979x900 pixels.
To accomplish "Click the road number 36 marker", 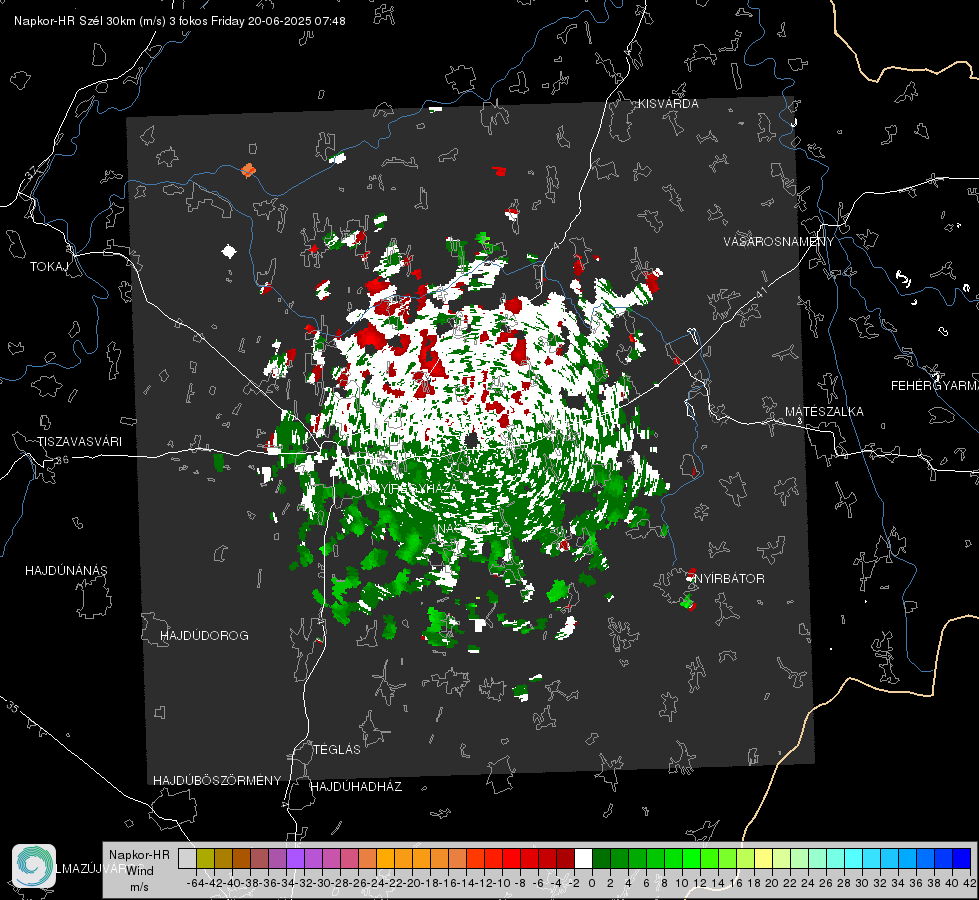I will (x=62, y=460).
